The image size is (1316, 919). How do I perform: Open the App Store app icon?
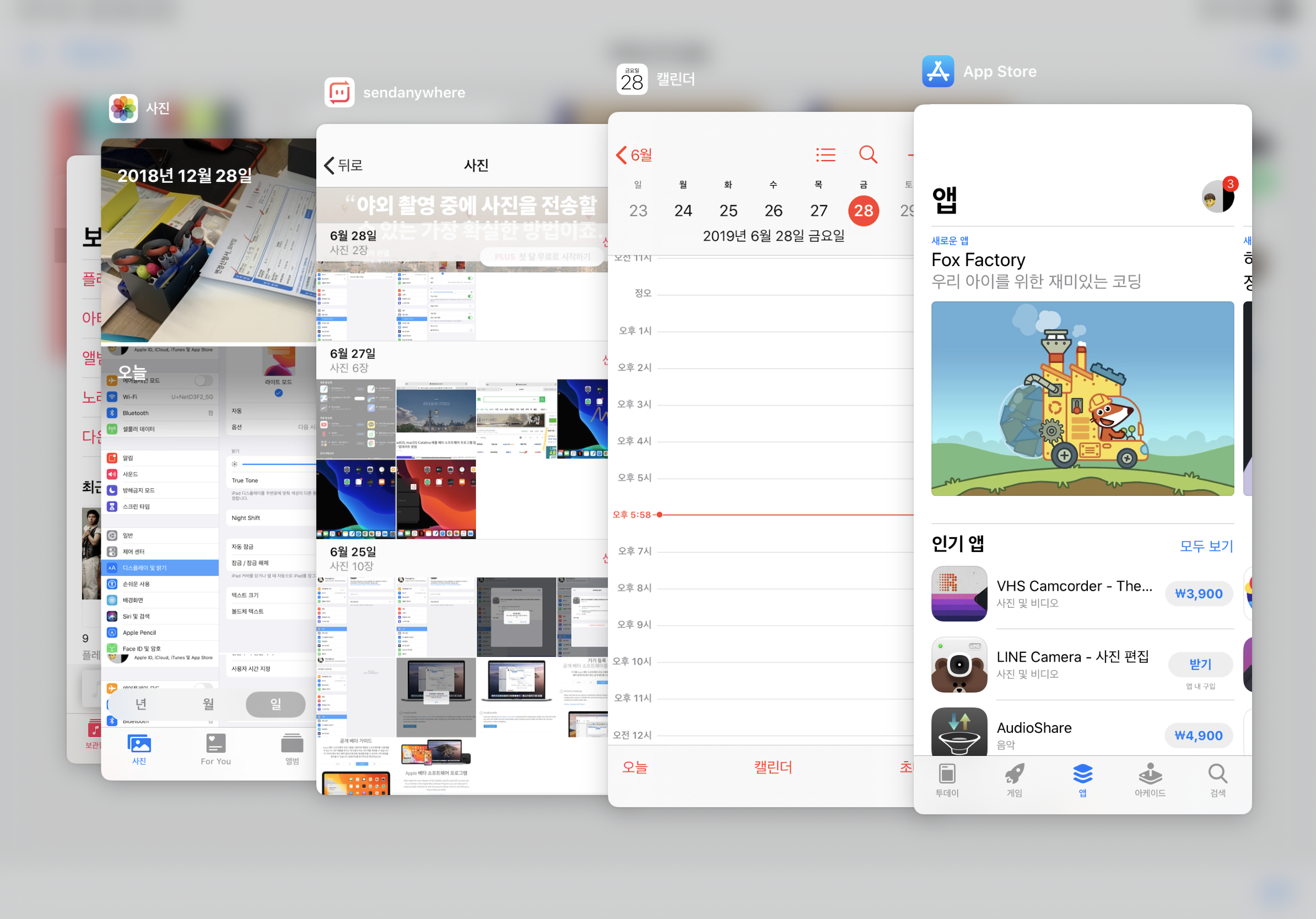[938, 72]
